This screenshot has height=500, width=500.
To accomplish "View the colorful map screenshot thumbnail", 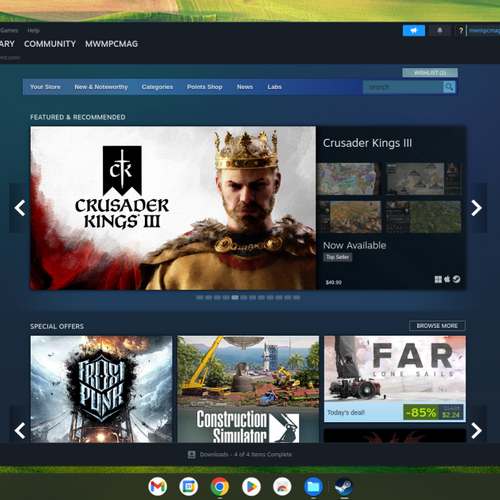I will pyautogui.click(x=349, y=179).
